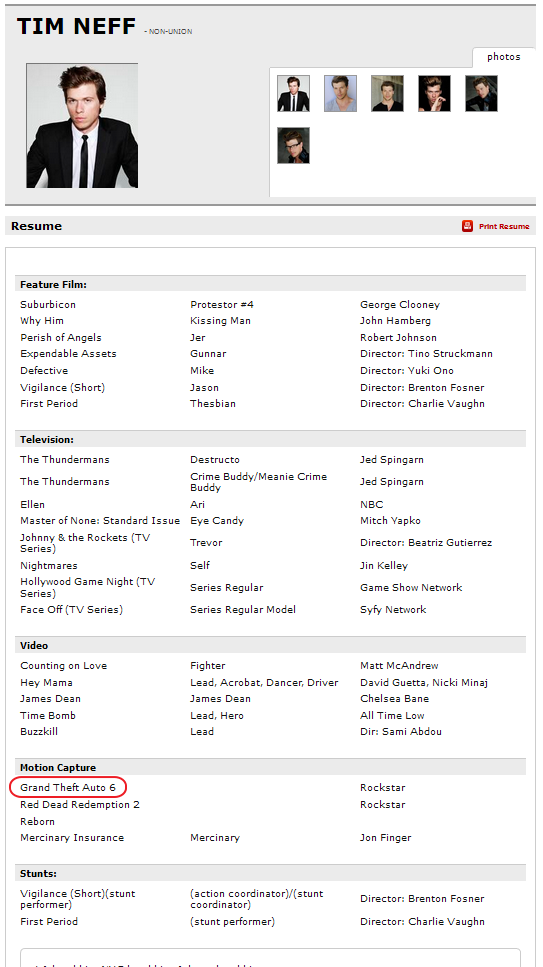Open the thumbnail of man wearing glasses
The image size is (543, 967).
click(293, 146)
